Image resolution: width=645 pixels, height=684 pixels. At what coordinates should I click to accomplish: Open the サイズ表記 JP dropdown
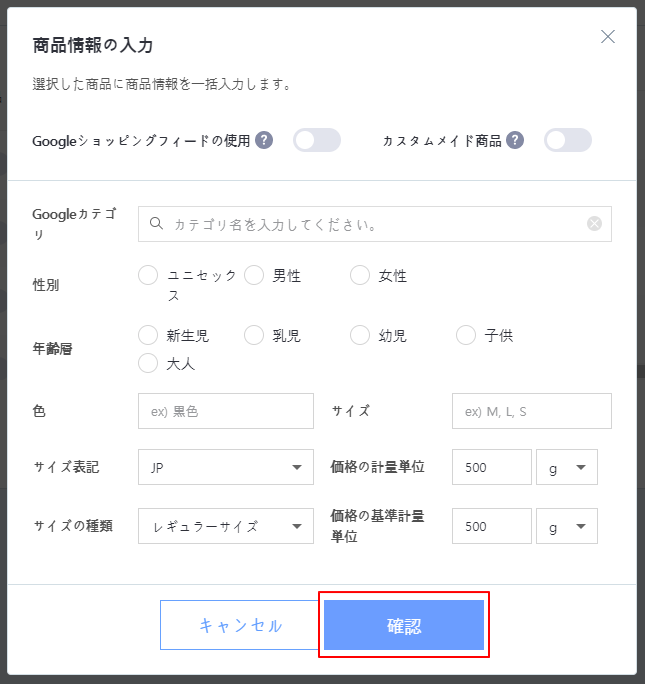tap(226, 467)
